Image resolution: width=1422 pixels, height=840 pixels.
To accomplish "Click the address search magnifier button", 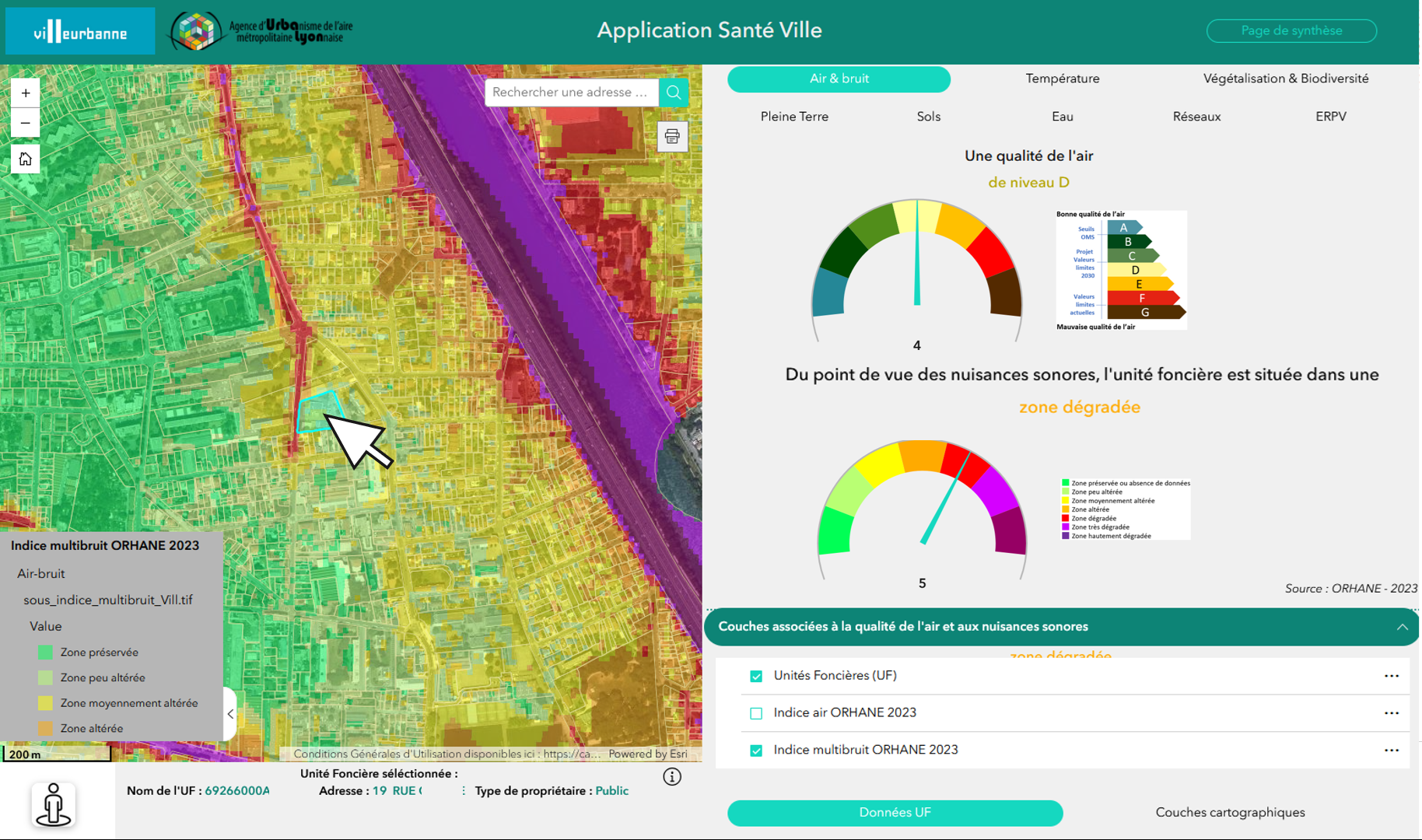I will tap(674, 93).
